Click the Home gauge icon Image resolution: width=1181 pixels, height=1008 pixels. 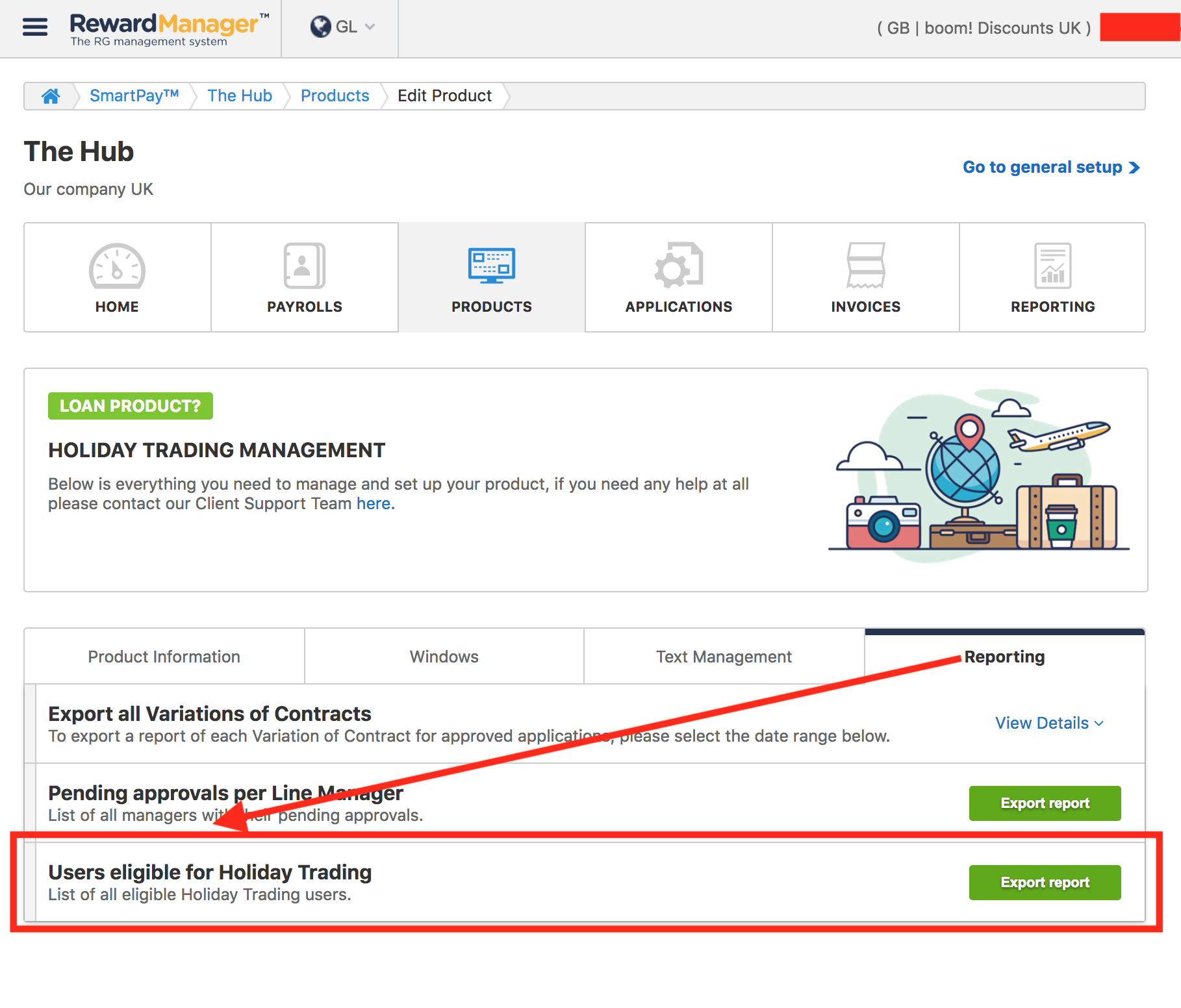[117, 266]
